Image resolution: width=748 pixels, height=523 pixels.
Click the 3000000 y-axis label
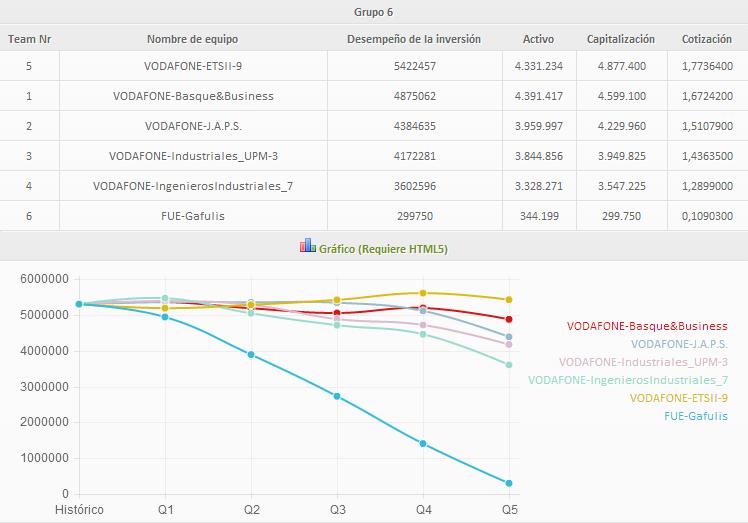(44, 387)
